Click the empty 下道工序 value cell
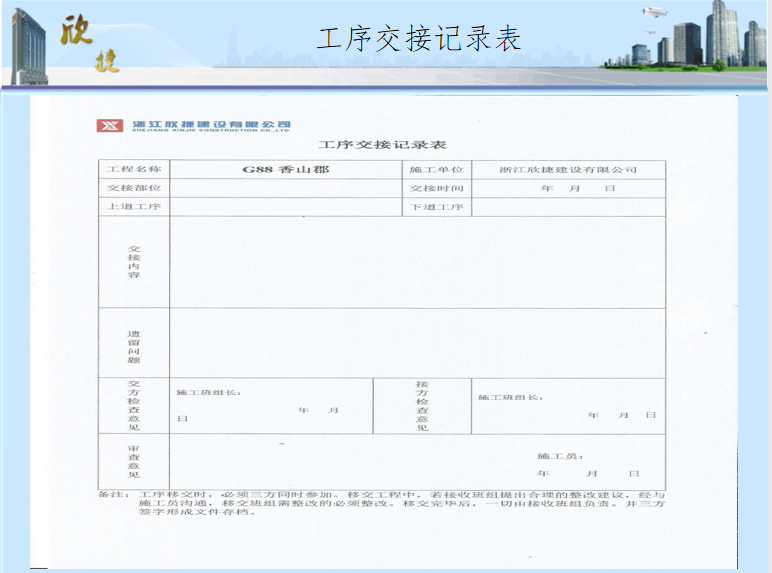The image size is (772, 573). click(568, 207)
